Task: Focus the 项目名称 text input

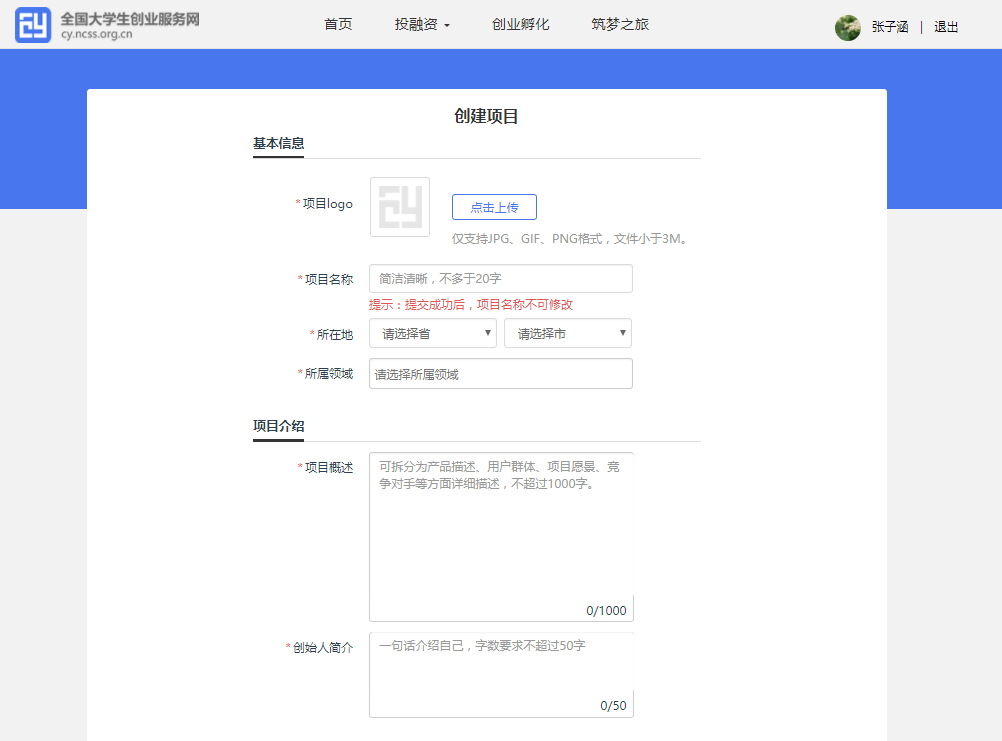Action: (x=500, y=278)
